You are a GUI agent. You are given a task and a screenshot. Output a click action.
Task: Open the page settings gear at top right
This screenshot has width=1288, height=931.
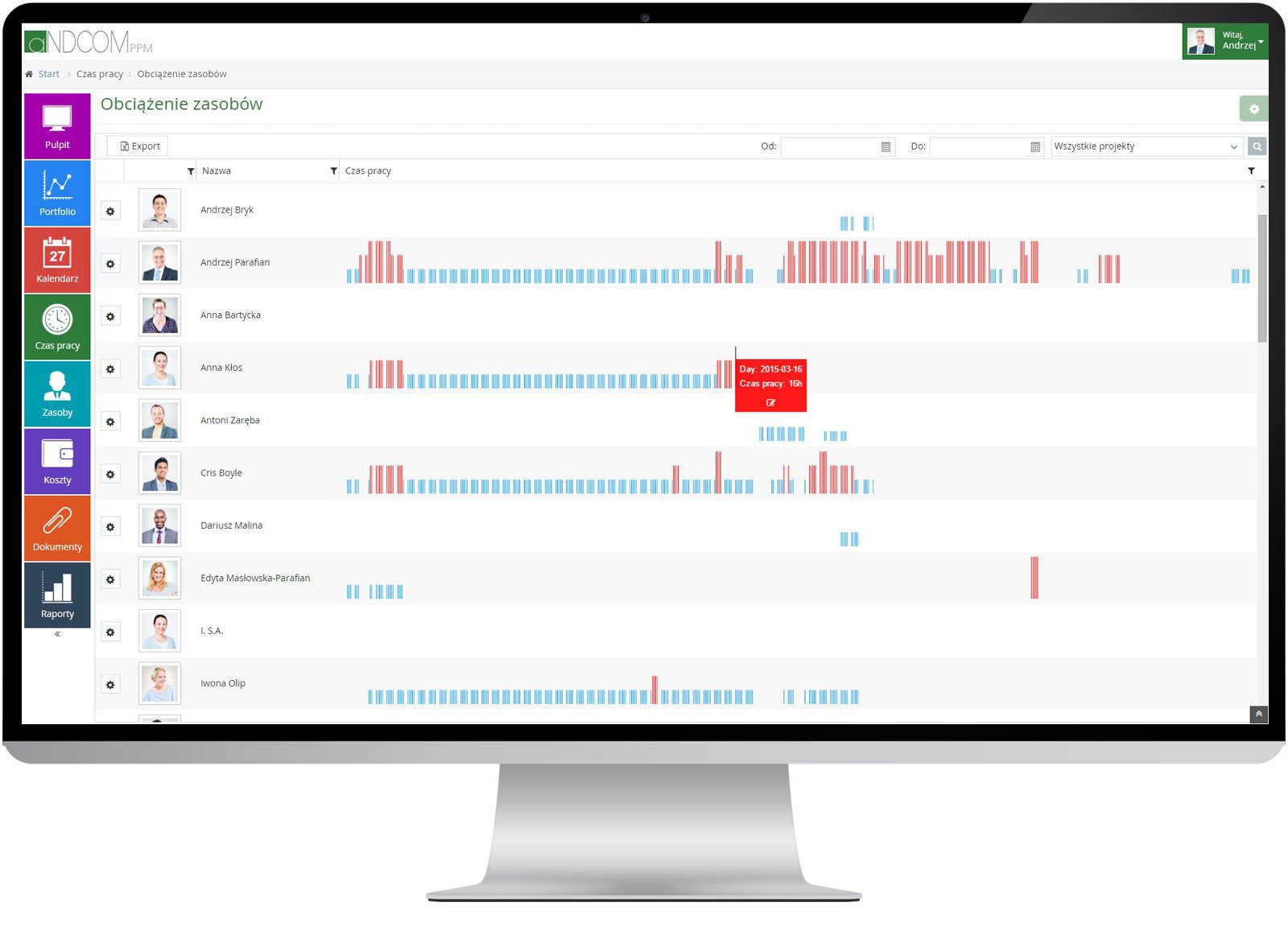click(x=1253, y=109)
